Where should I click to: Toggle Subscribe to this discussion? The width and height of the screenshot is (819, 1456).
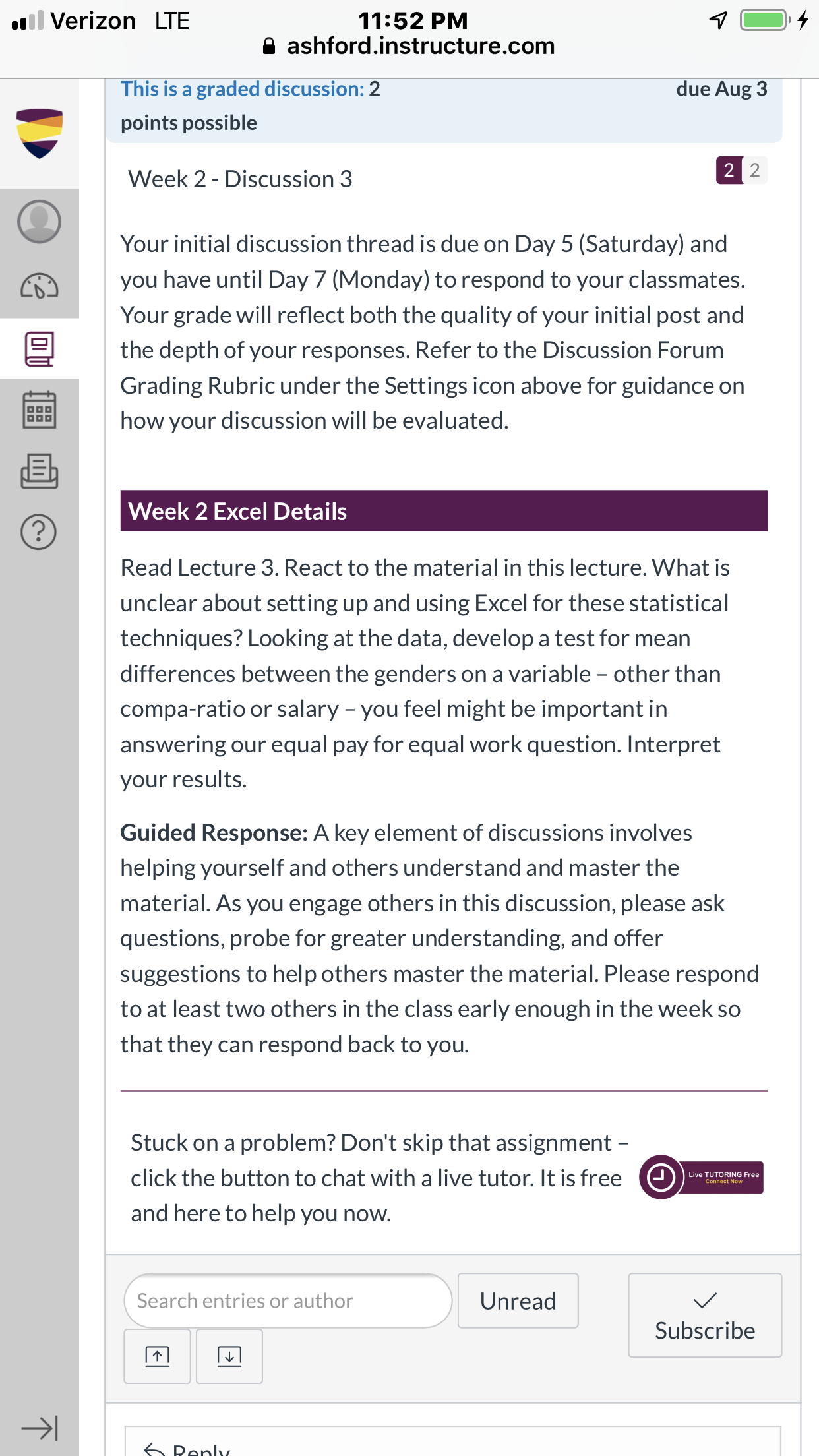pyautogui.click(x=705, y=1315)
